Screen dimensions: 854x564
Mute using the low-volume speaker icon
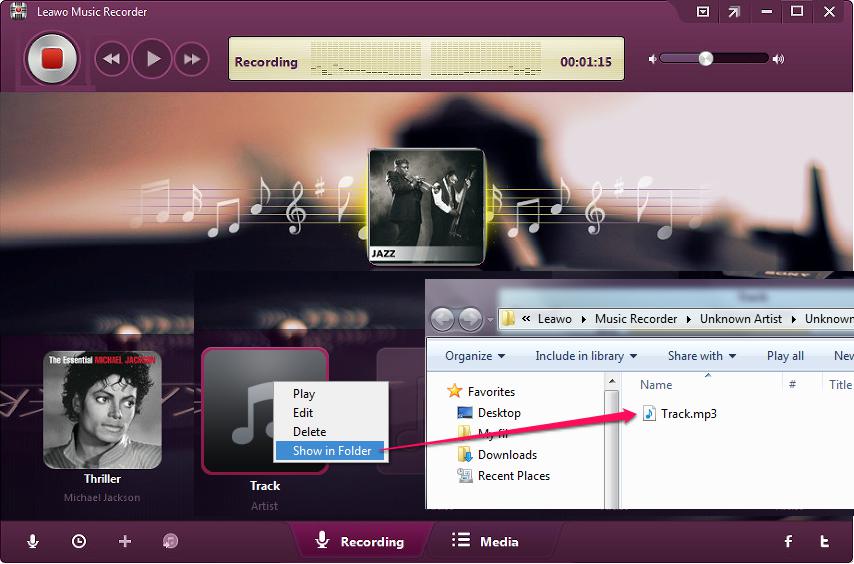point(652,59)
